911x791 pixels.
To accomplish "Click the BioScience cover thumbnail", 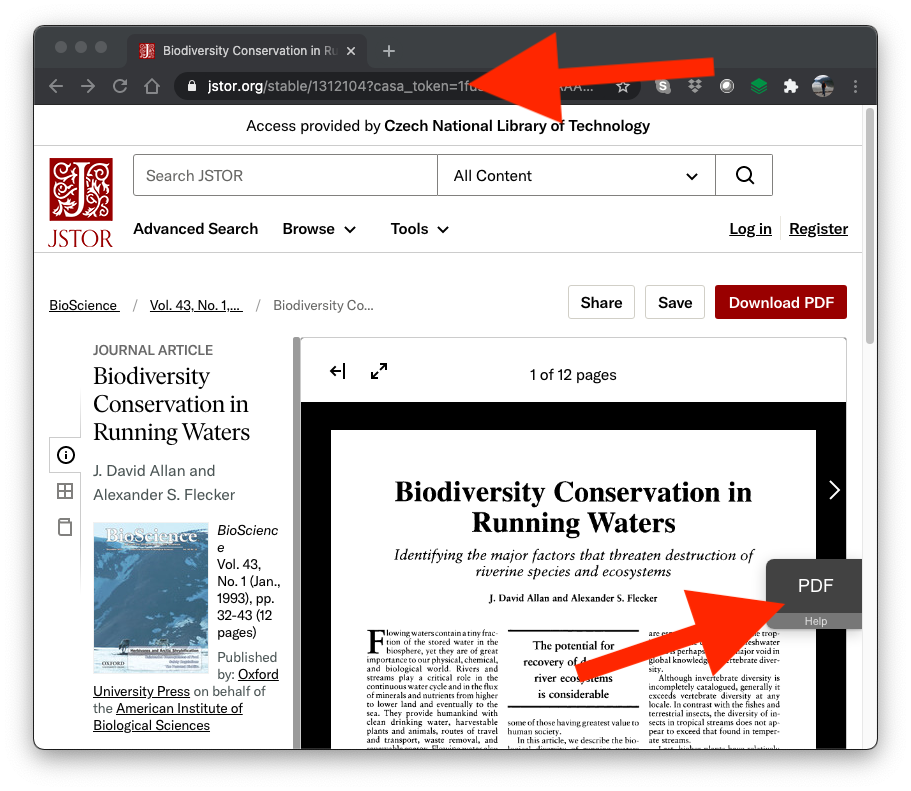I will tap(150, 597).
